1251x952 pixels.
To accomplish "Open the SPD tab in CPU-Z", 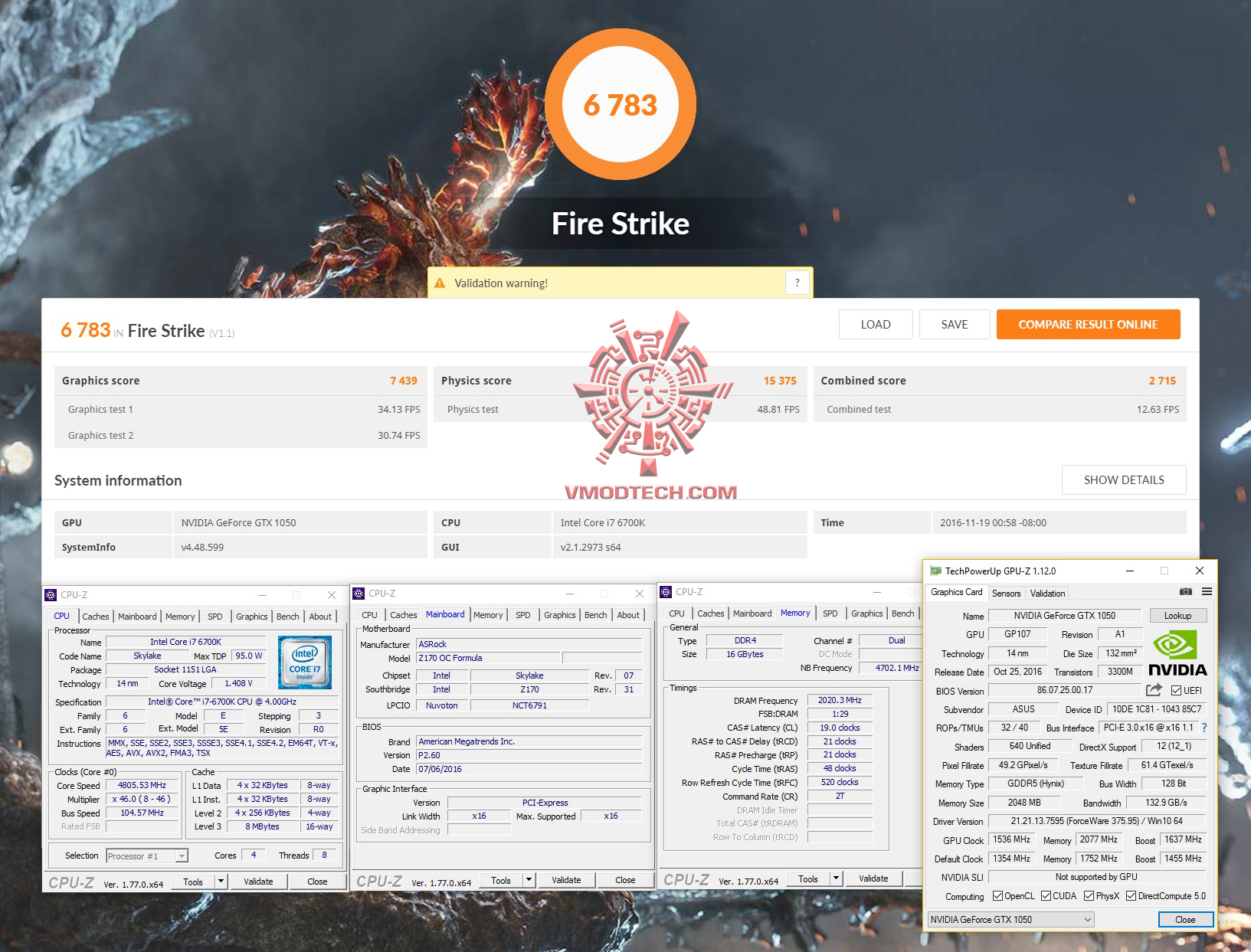I will [215, 616].
